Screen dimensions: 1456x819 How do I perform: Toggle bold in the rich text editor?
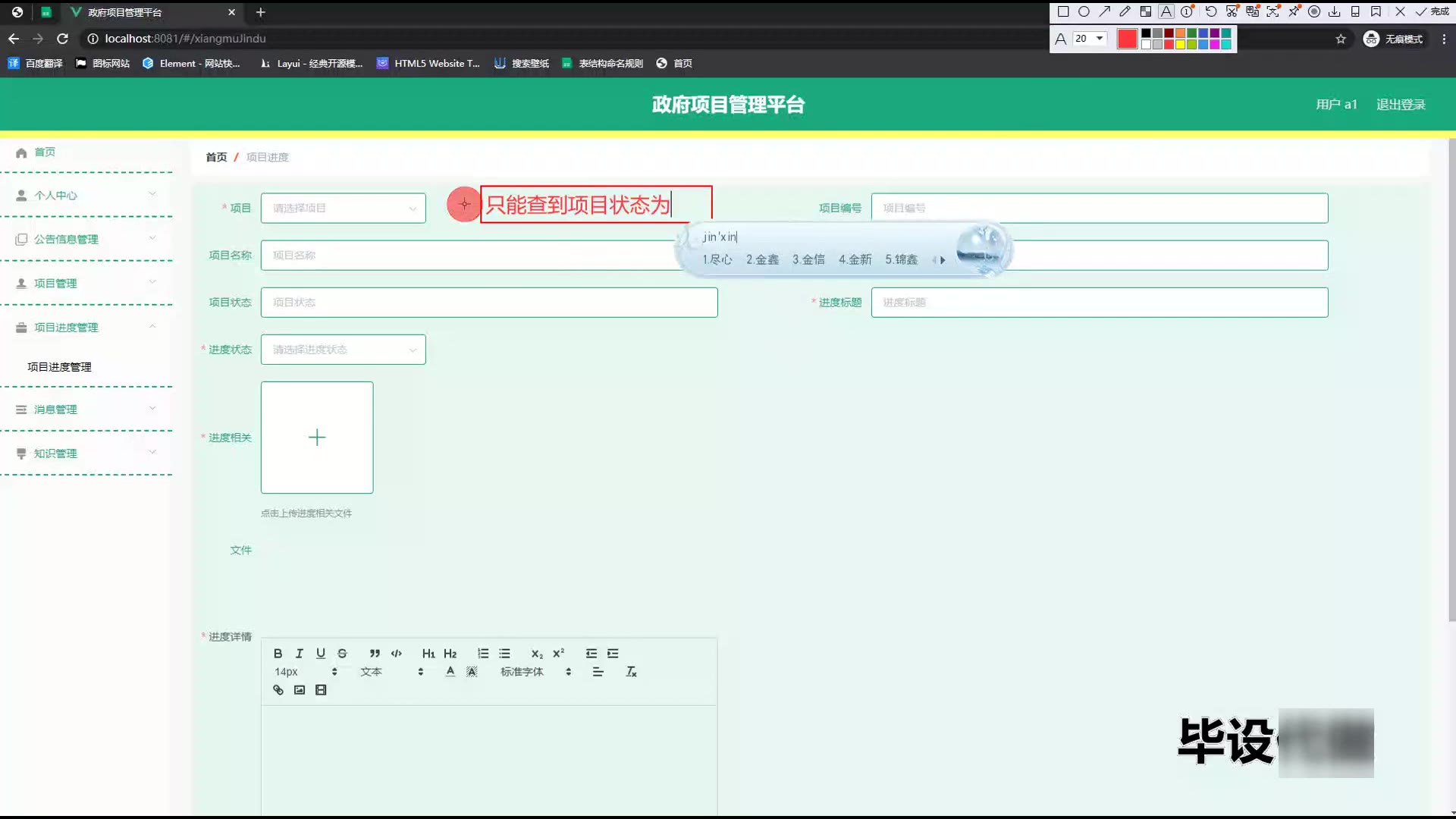[278, 653]
